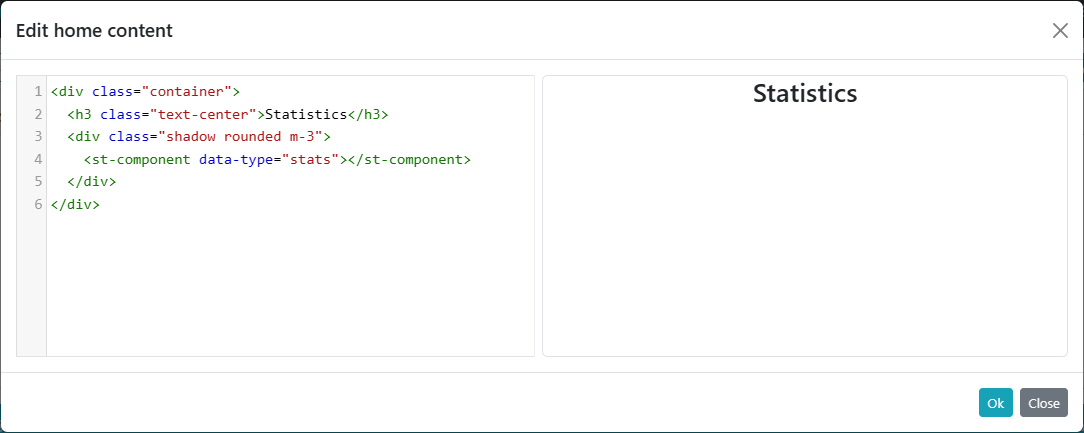Screen dimensions: 1084x433
Task: Select line number 3 in the gutter
Action: [x=37, y=136]
